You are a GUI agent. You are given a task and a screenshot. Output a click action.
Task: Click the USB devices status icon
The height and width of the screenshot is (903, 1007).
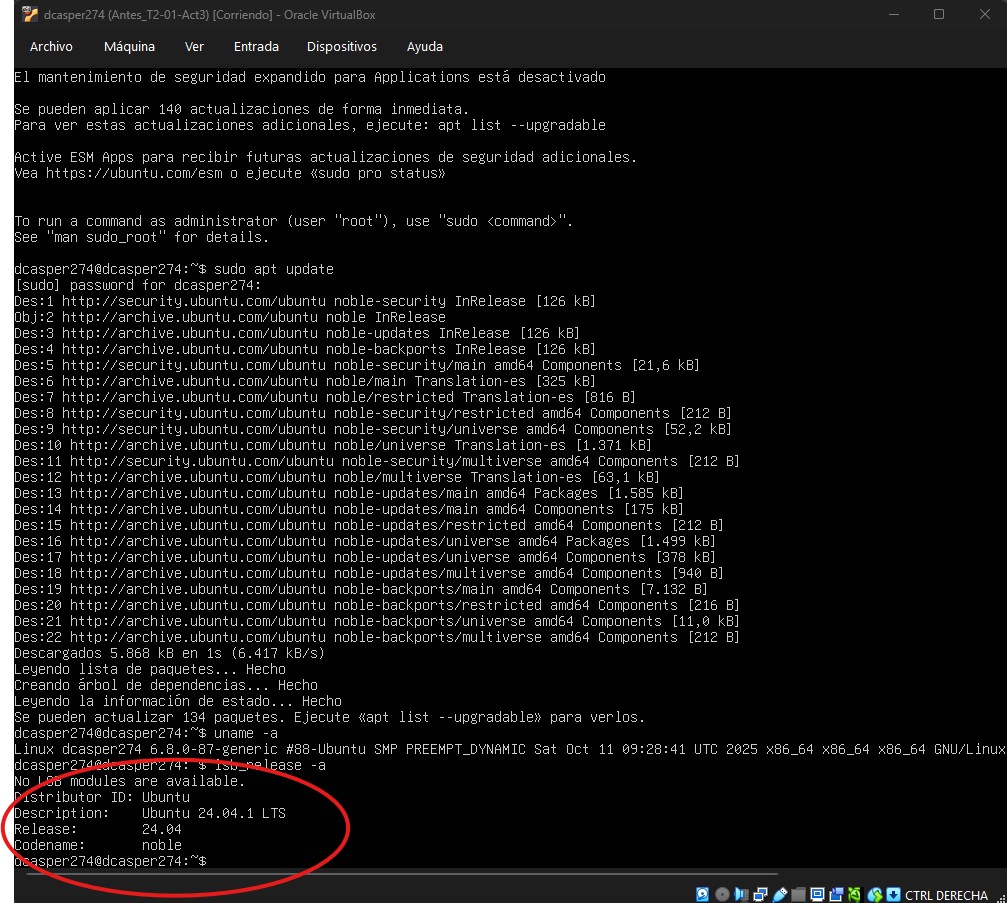point(779,894)
